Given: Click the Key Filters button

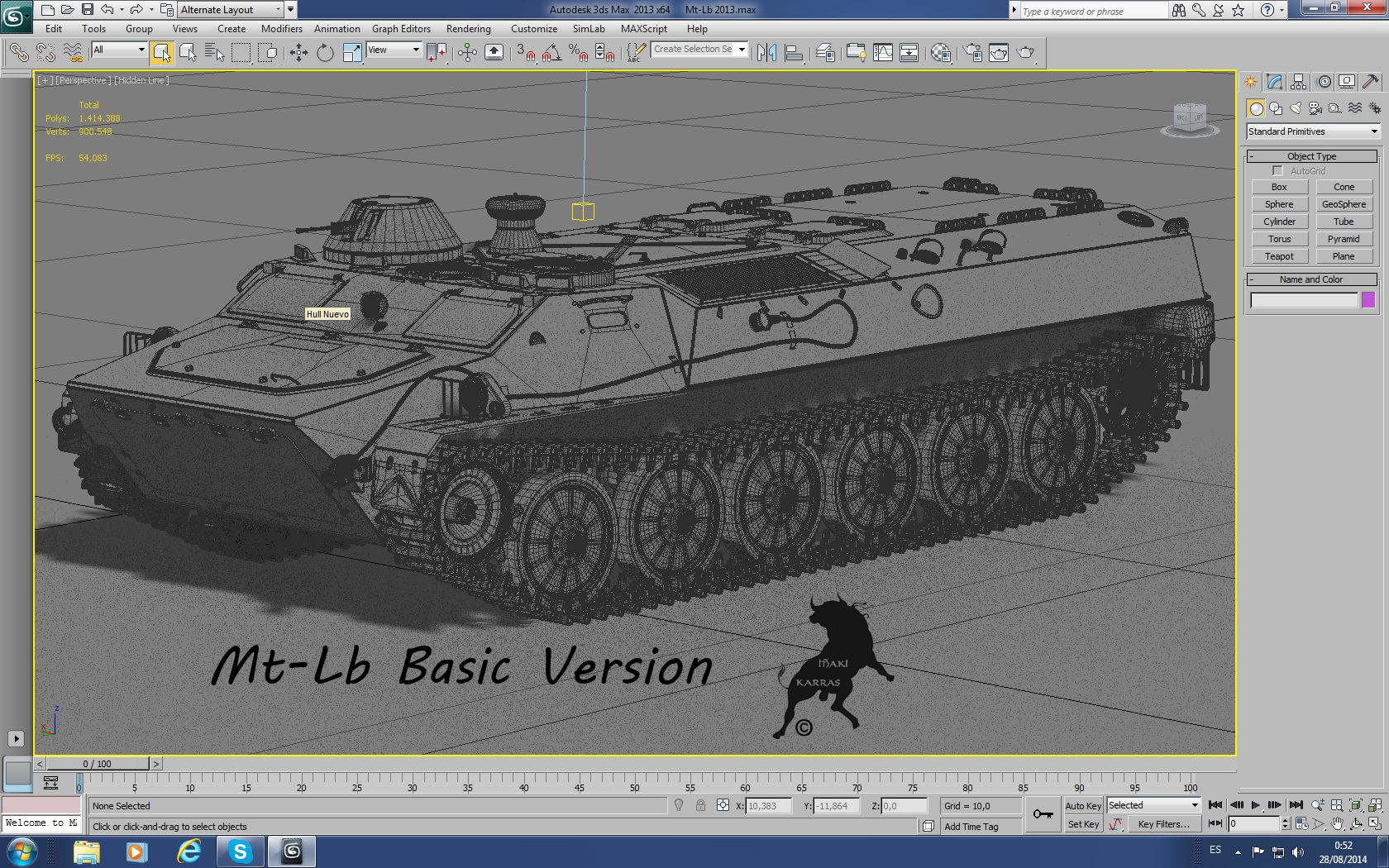Looking at the screenshot, I should pos(1162,823).
